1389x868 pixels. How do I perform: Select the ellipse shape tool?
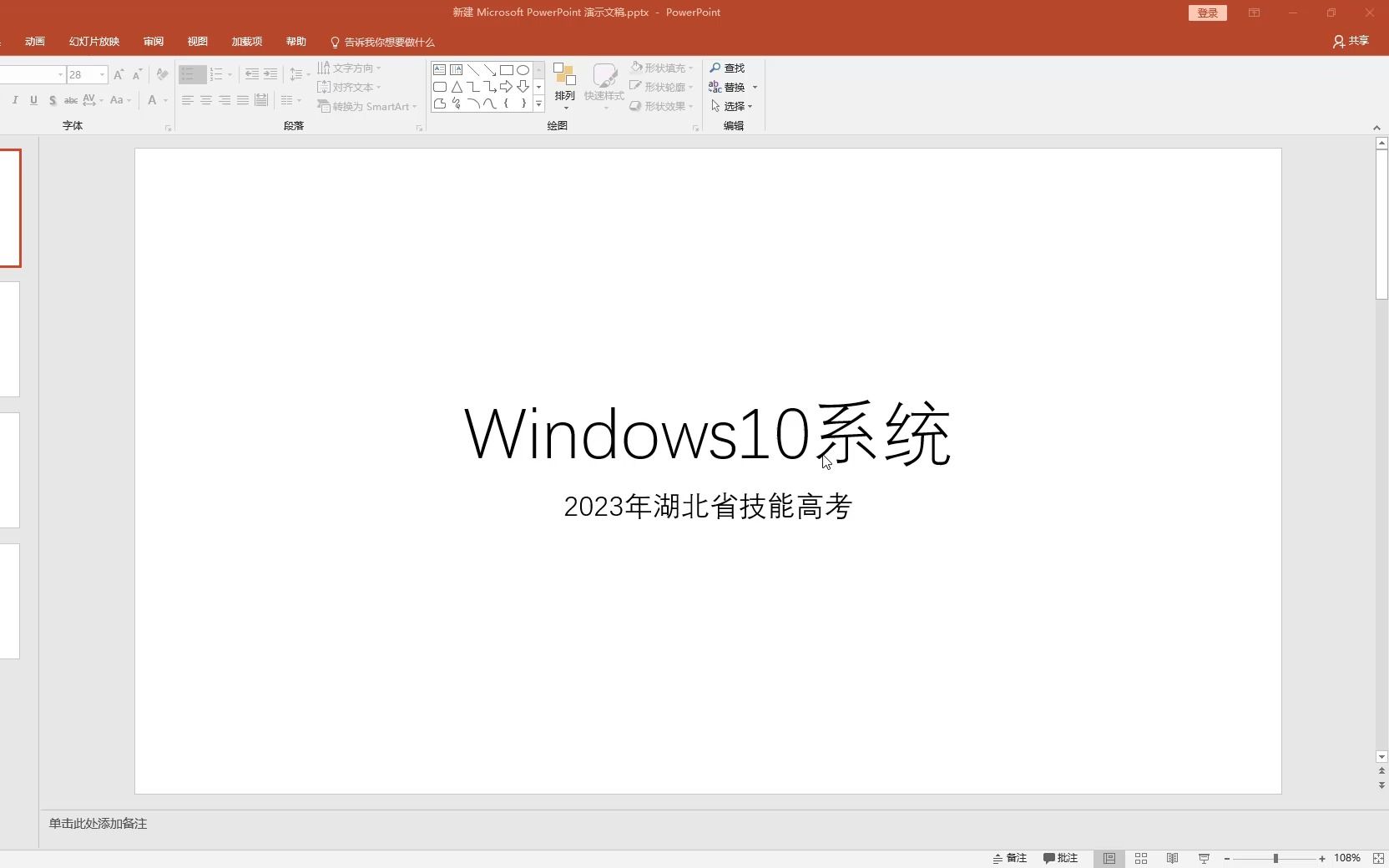click(523, 70)
